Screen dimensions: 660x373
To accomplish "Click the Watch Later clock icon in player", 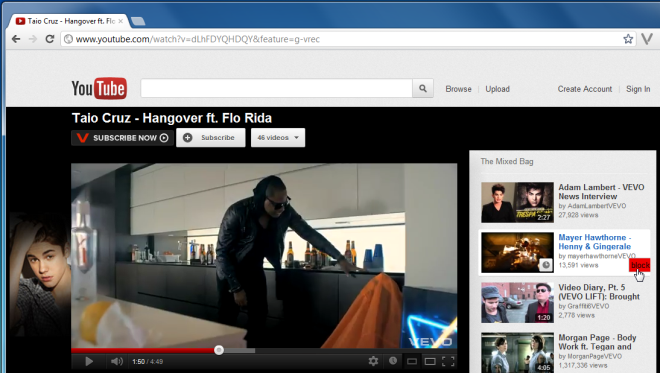I will (x=393, y=361).
